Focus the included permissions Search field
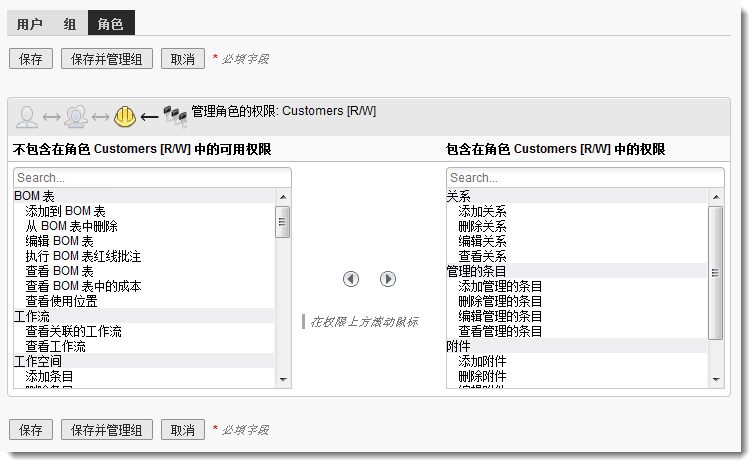The width and height of the screenshot is (756, 467). click(585, 178)
